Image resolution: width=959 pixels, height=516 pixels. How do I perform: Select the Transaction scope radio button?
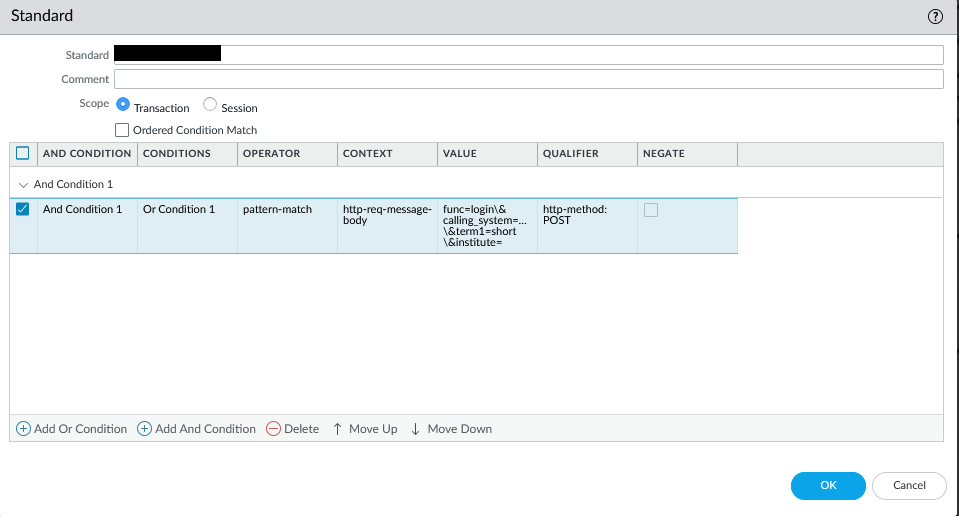click(123, 104)
